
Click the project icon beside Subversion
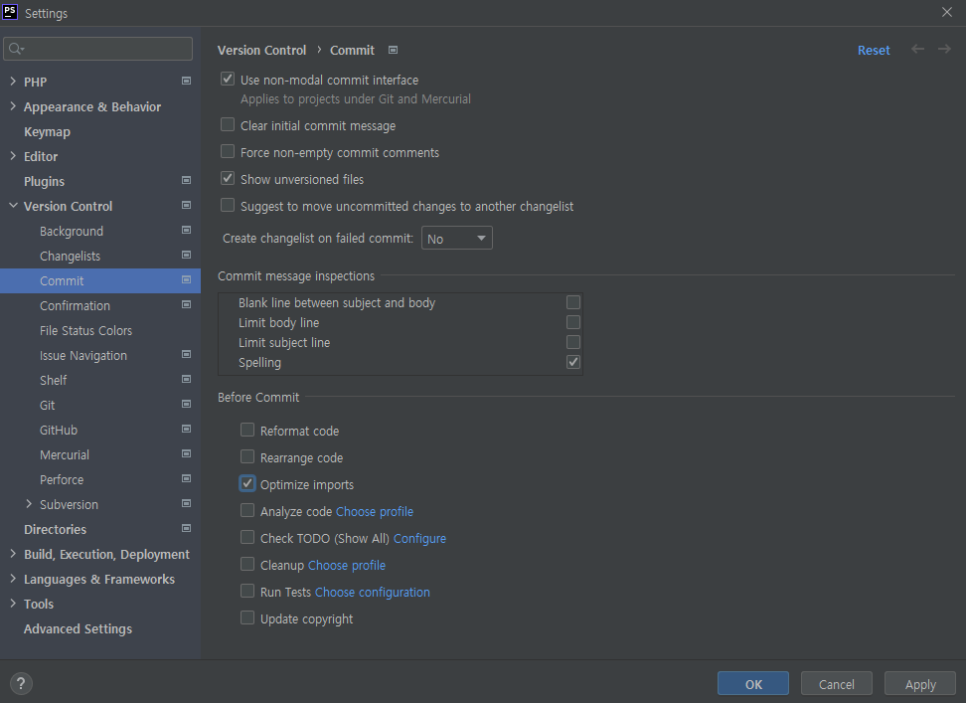click(186, 503)
